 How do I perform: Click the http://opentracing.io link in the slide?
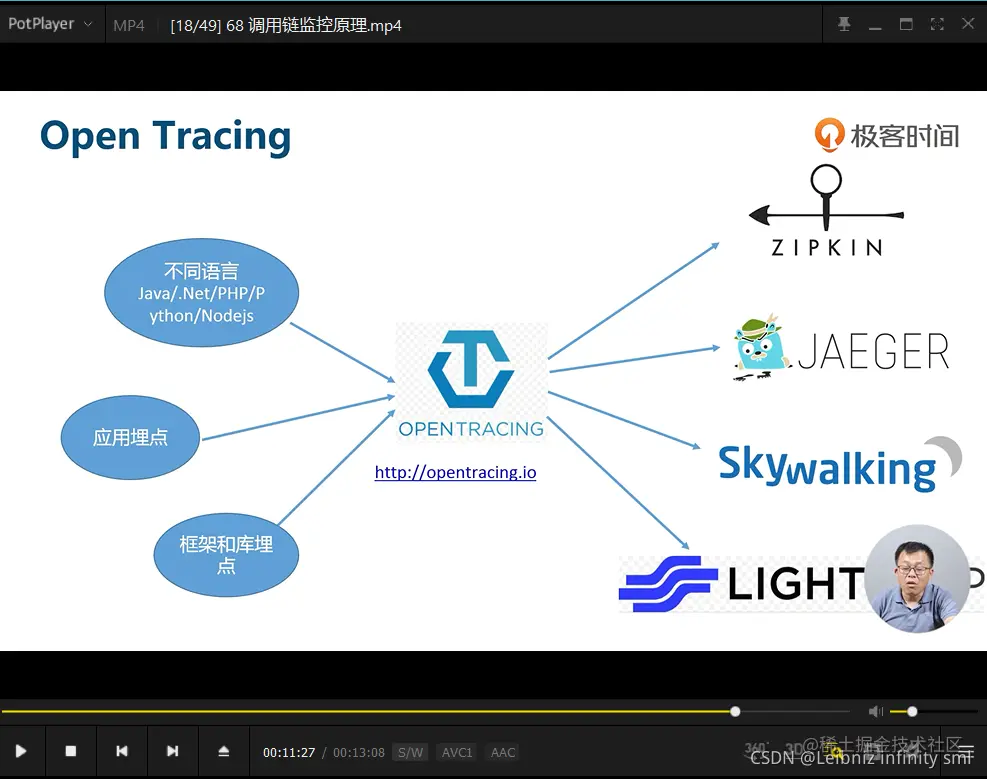(x=455, y=472)
